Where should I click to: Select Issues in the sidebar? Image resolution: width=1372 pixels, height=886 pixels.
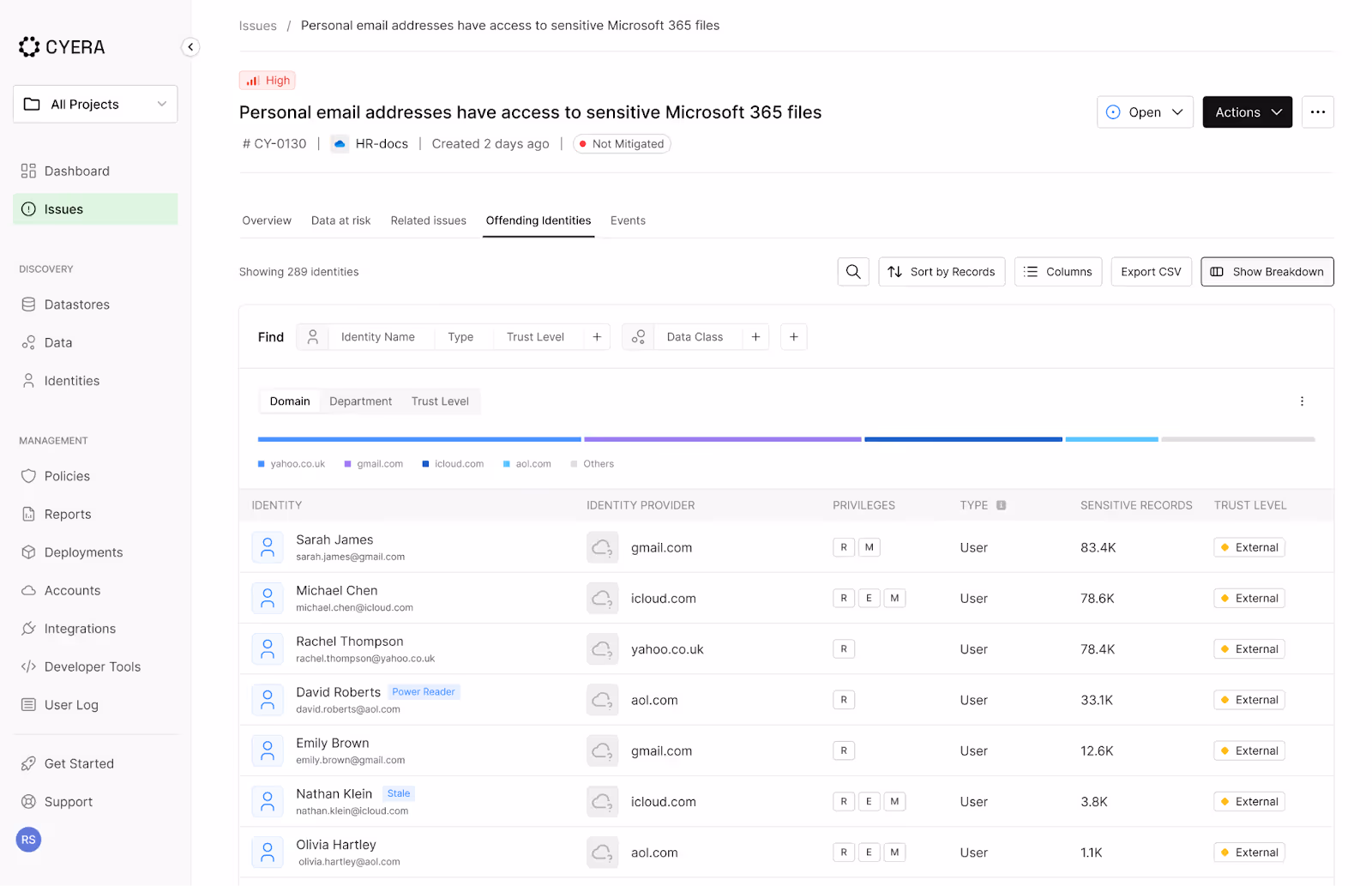point(95,209)
